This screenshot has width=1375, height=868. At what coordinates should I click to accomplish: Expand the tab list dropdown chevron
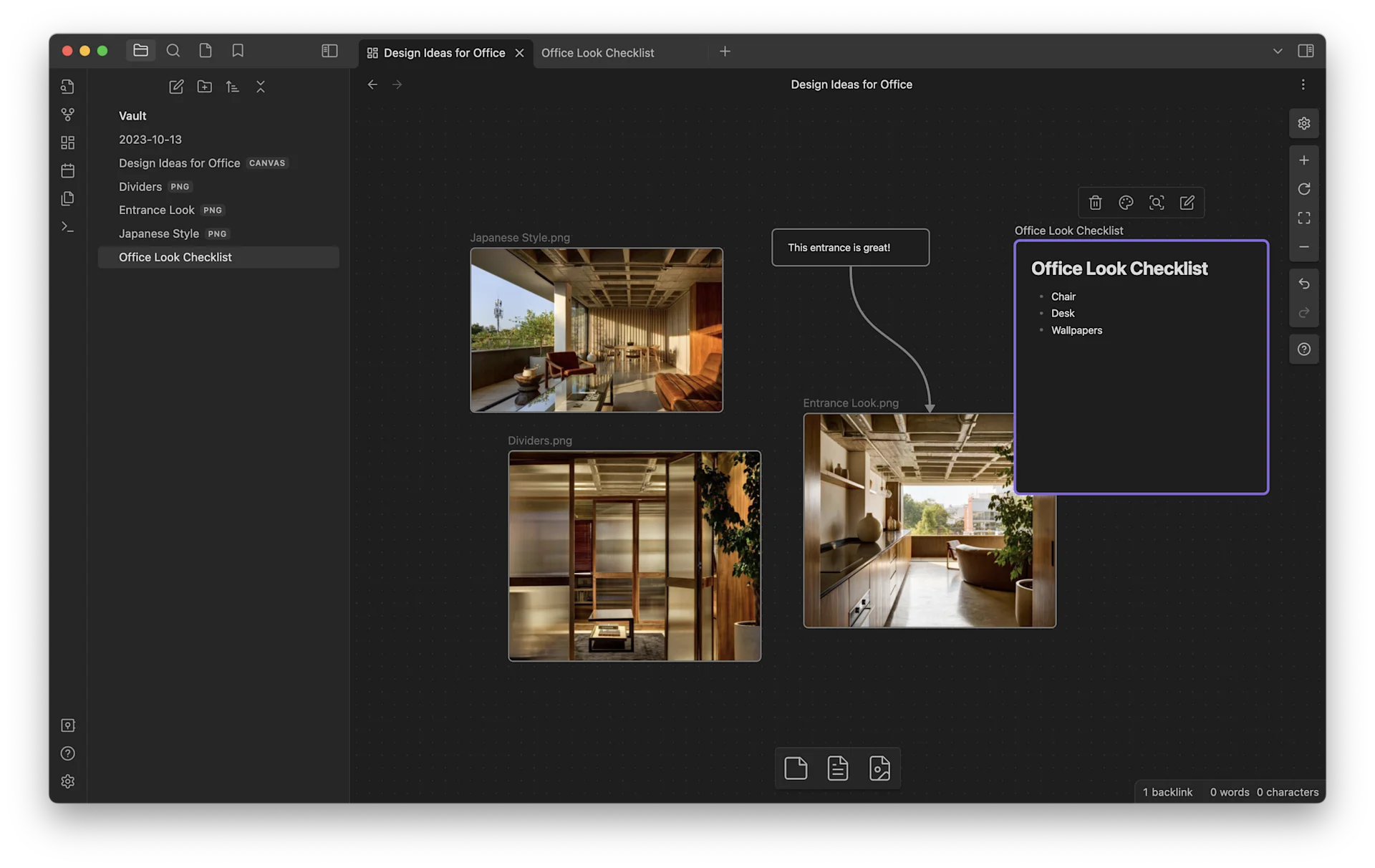[x=1277, y=52]
